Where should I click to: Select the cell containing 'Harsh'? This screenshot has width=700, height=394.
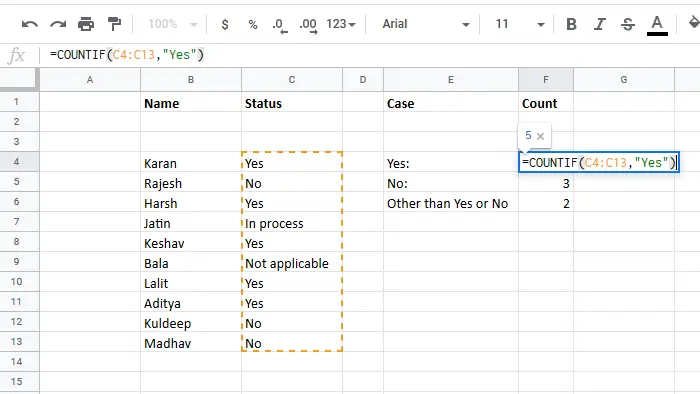[x=191, y=203]
